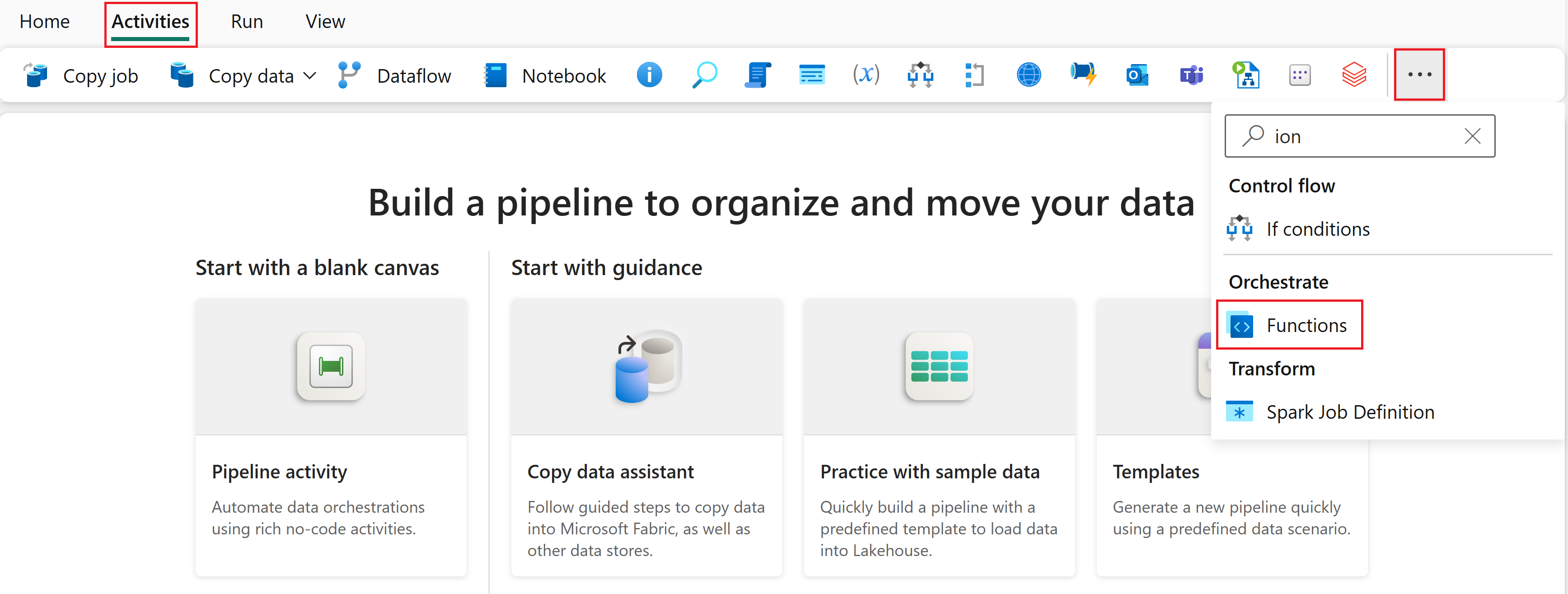Click the Get metadata info icon

(x=649, y=75)
